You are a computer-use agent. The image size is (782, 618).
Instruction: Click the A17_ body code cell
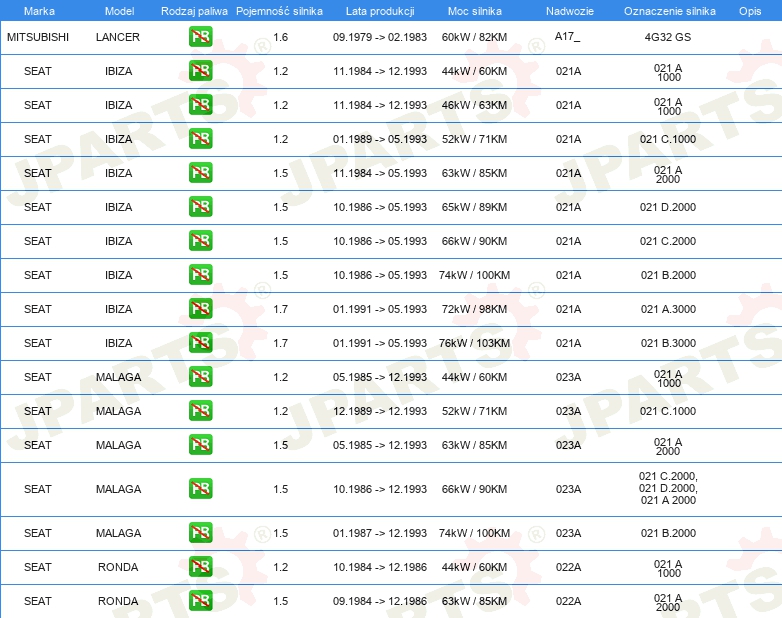click(x=568, y=37)
